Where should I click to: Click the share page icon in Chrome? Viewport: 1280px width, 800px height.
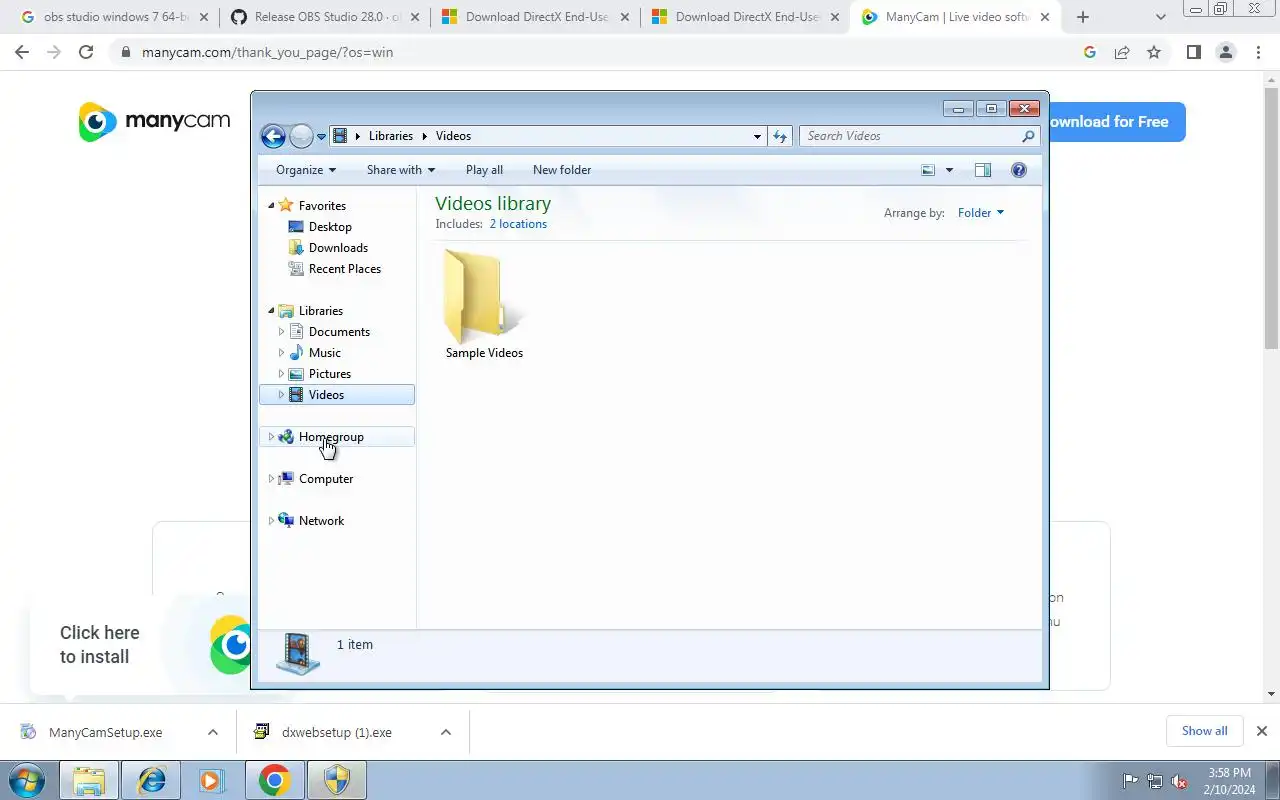[x=1122, y=52]
